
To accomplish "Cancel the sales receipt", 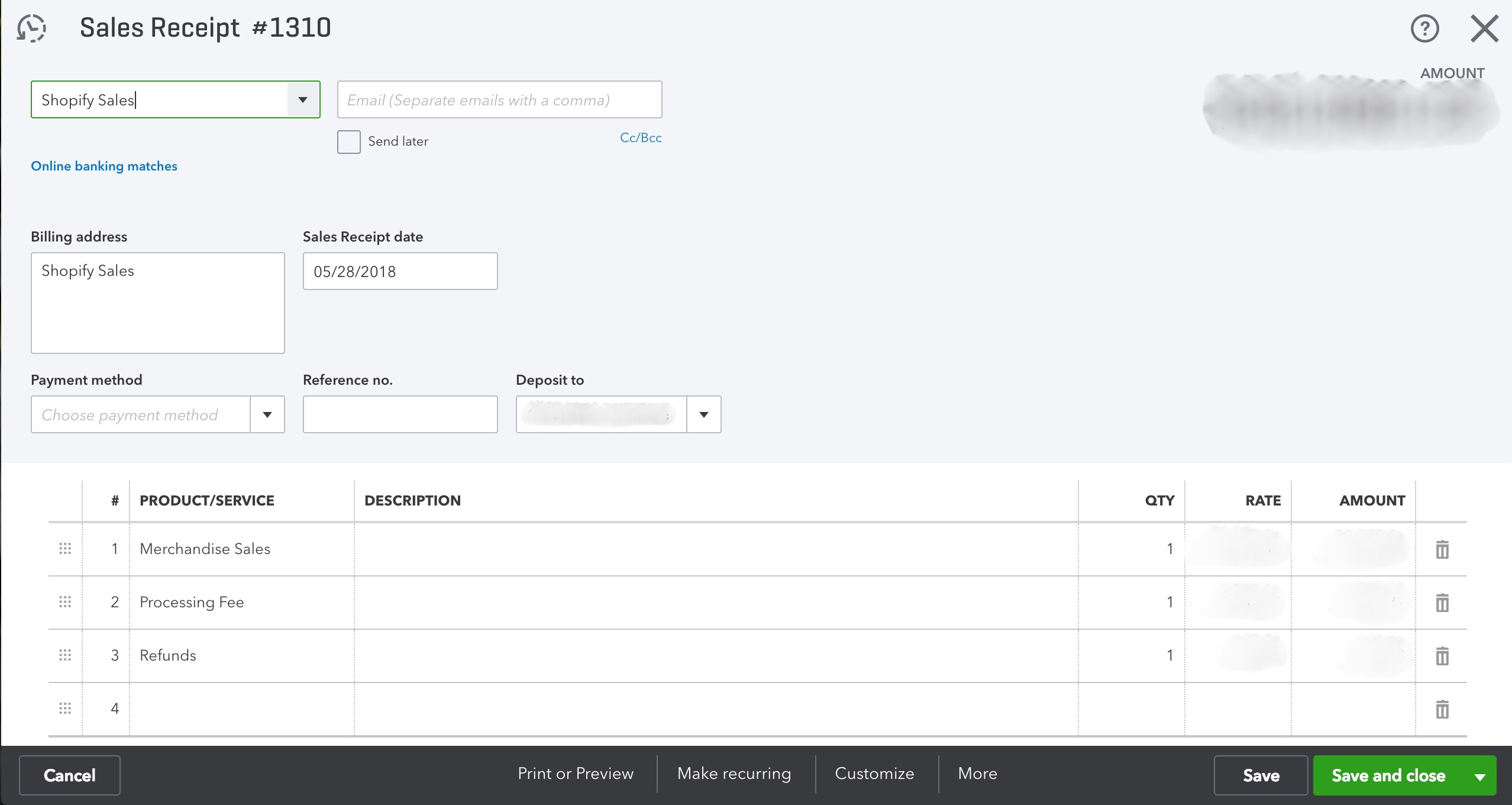I will [x=69, y=775].
